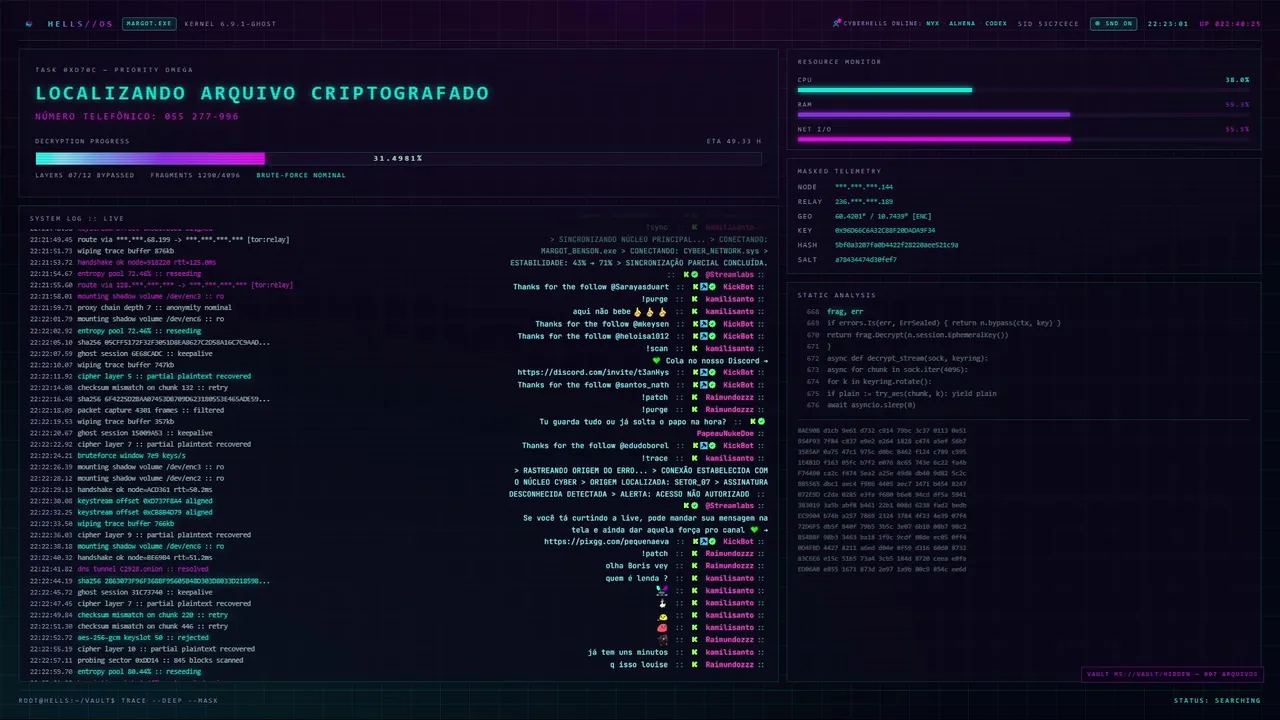1280x720 pixels.
Task: Click the UP 022:40:25 uptime counter
Action: click(1230, 23)
